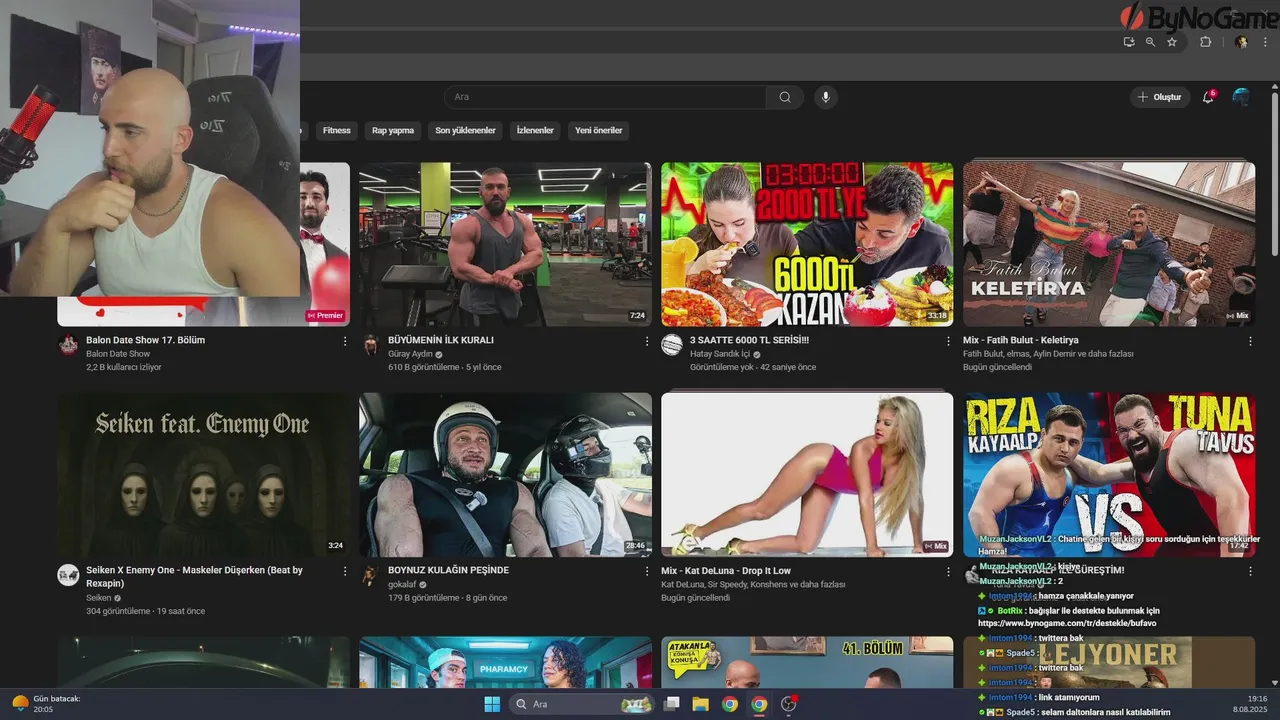Image resolution: width=1280 pixels, height=720 pixels.
Task: Click the Chrome zoom magnifier icon
Action: click(1150, 42)
